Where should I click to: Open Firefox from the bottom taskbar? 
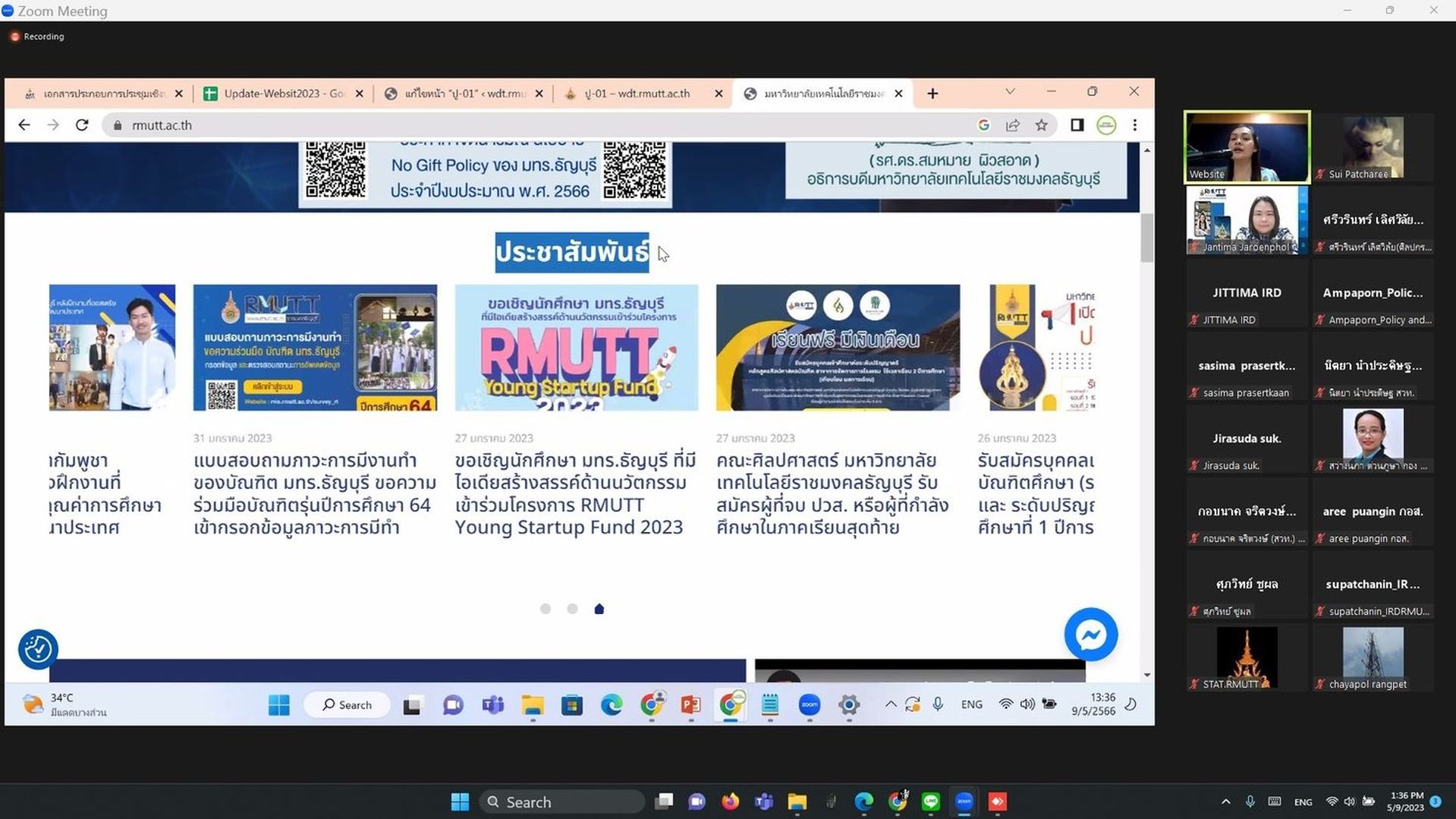(730, 802)
